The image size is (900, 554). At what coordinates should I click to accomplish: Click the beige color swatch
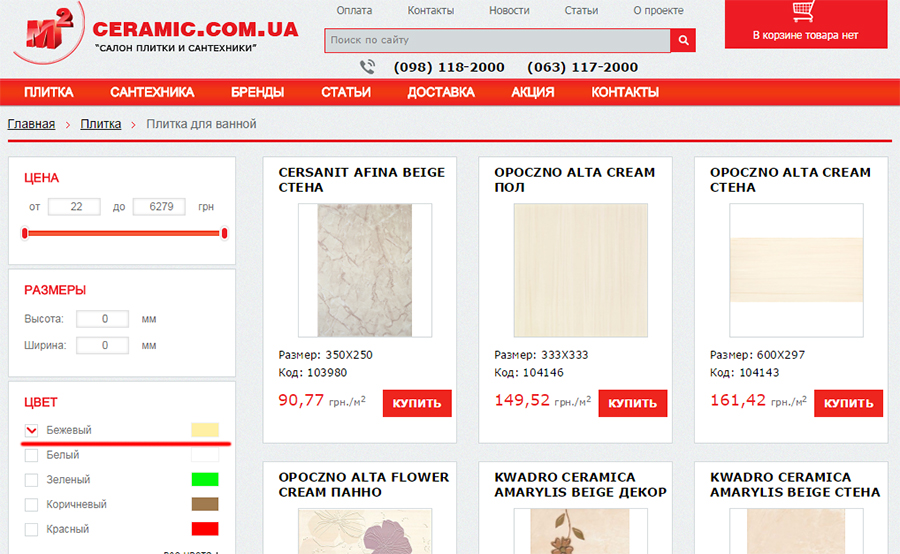[x=205, y=430]
